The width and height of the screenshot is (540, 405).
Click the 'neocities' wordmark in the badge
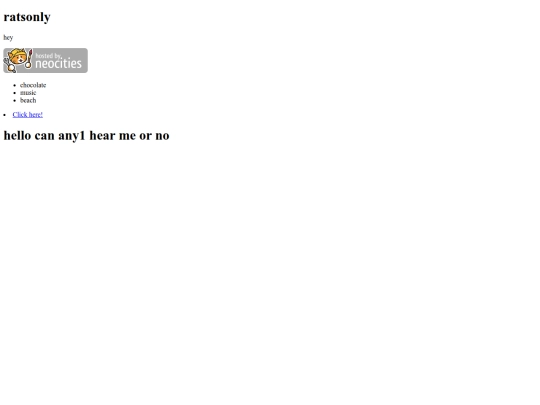[x=59, y=64]
